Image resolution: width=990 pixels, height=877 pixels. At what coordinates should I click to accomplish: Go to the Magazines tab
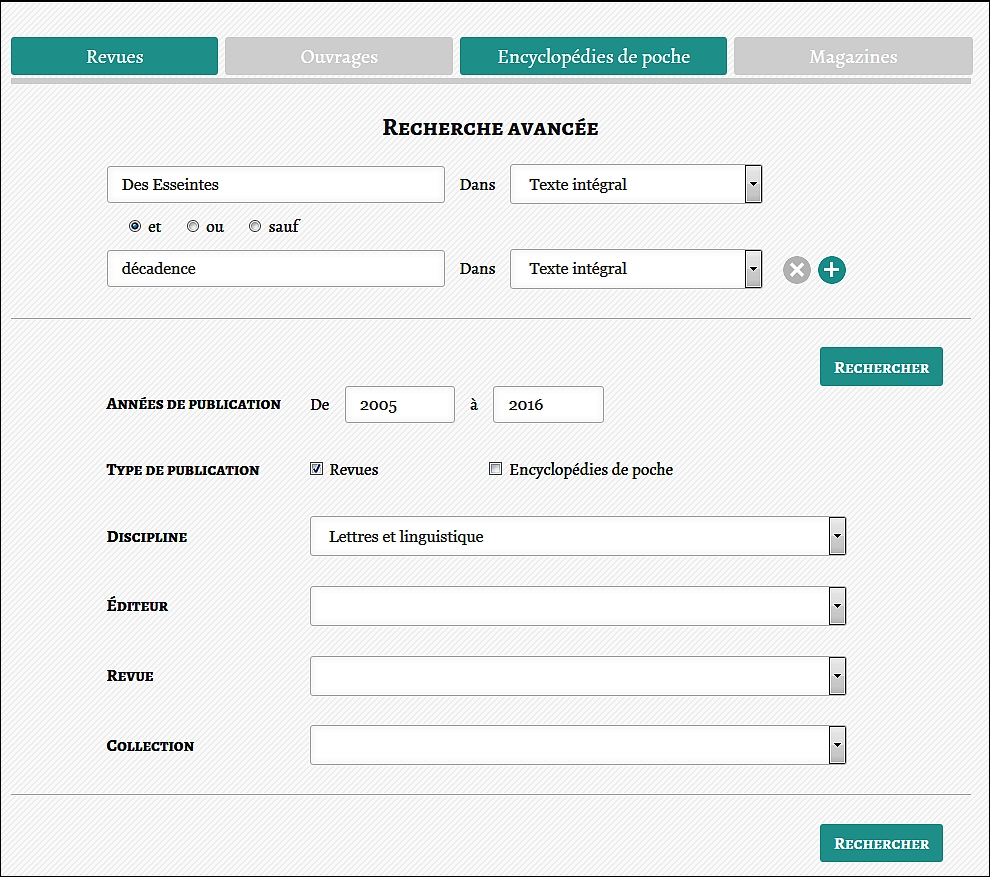click(x=853, y=57)
